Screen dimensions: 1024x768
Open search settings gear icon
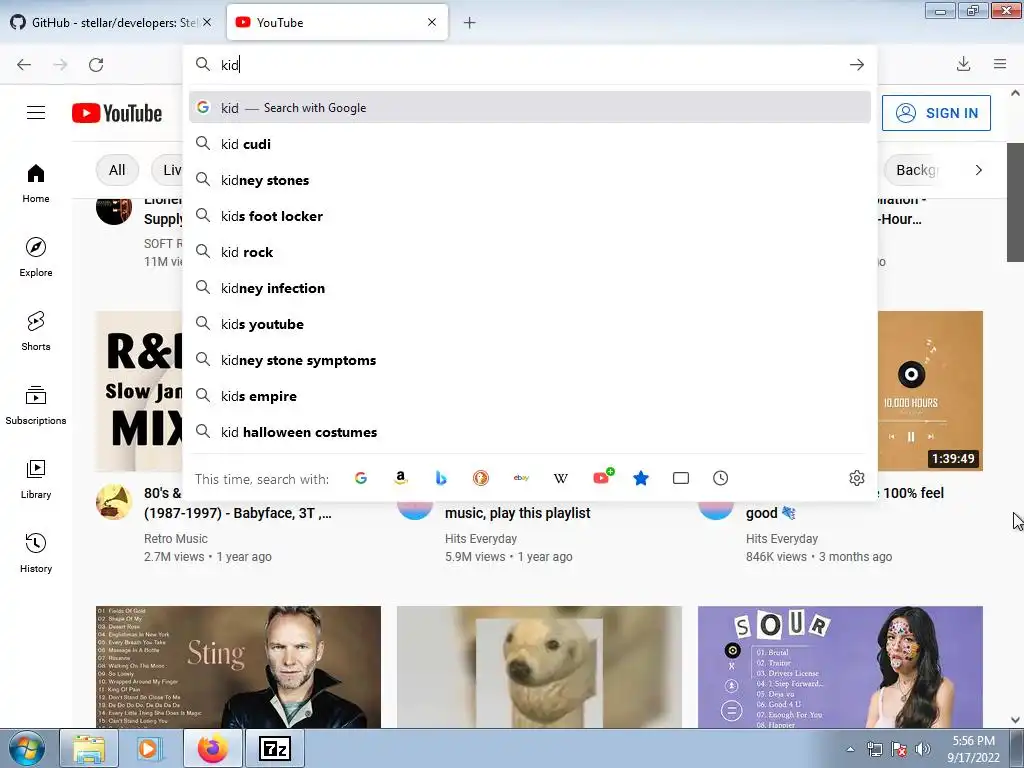[x=857, y=478]
